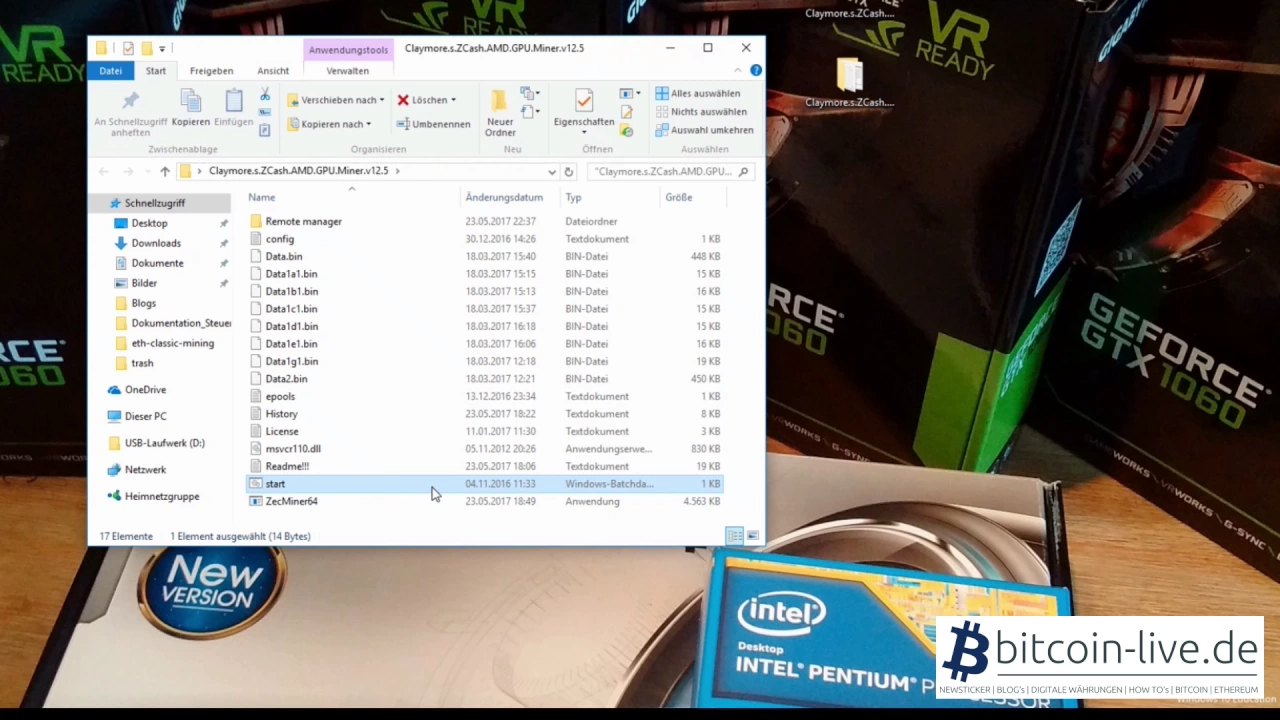1280x720 pixels.
Task: Click the edit icon in Öffnen group
Action: [x=626, y=112]
